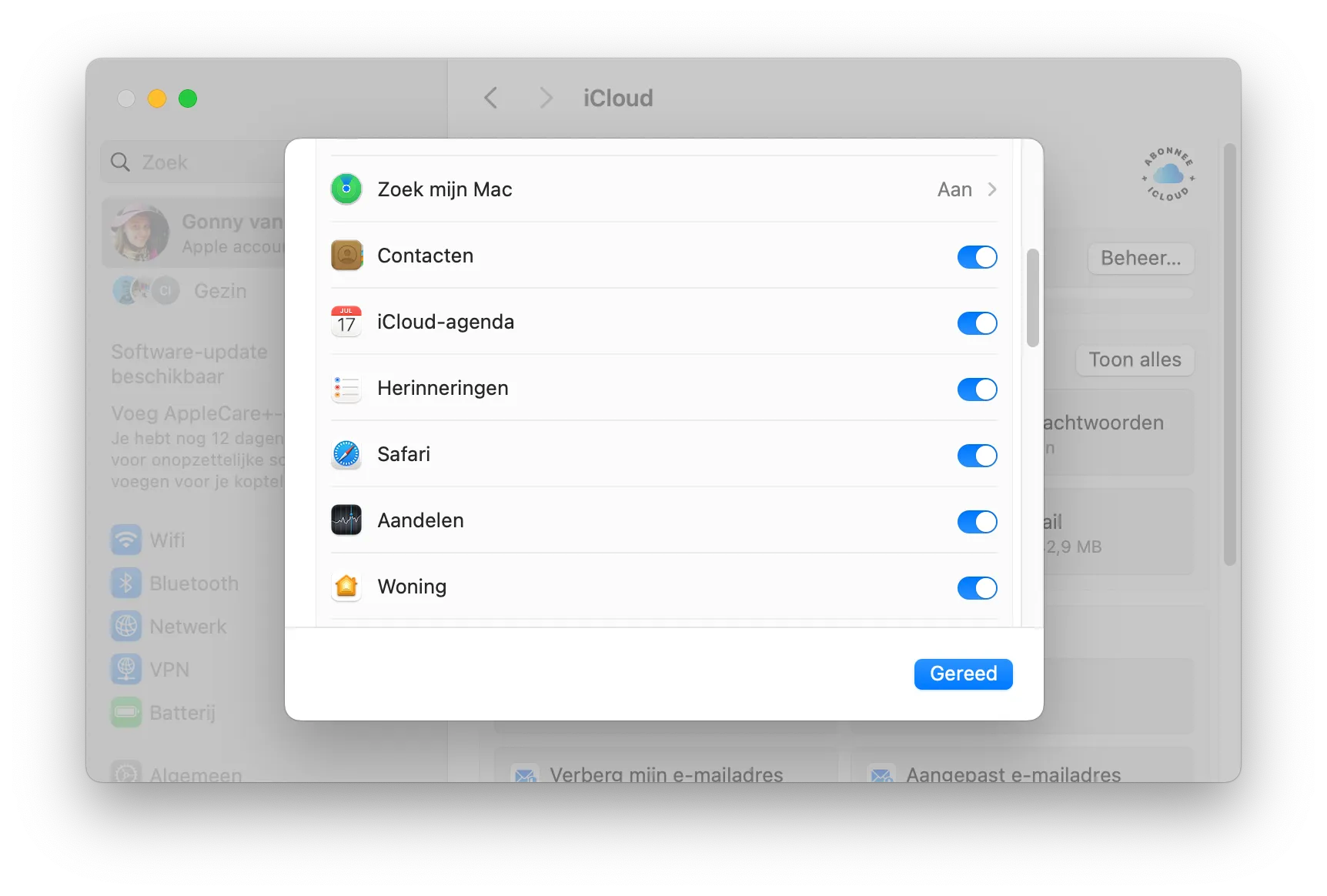Toggle the Aandelen switch
The height and width of the screenshot is (896, 1327).
[977, 521]
